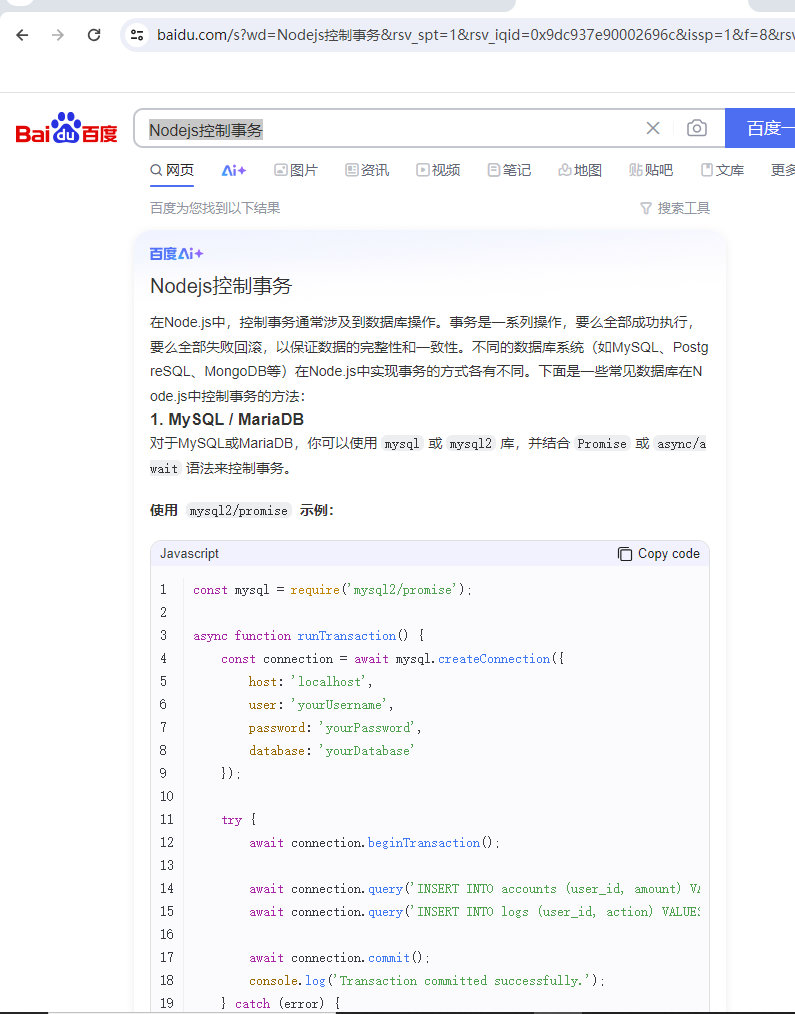Click code line database: 'yourDatabase'

click(x=331, y=751)
